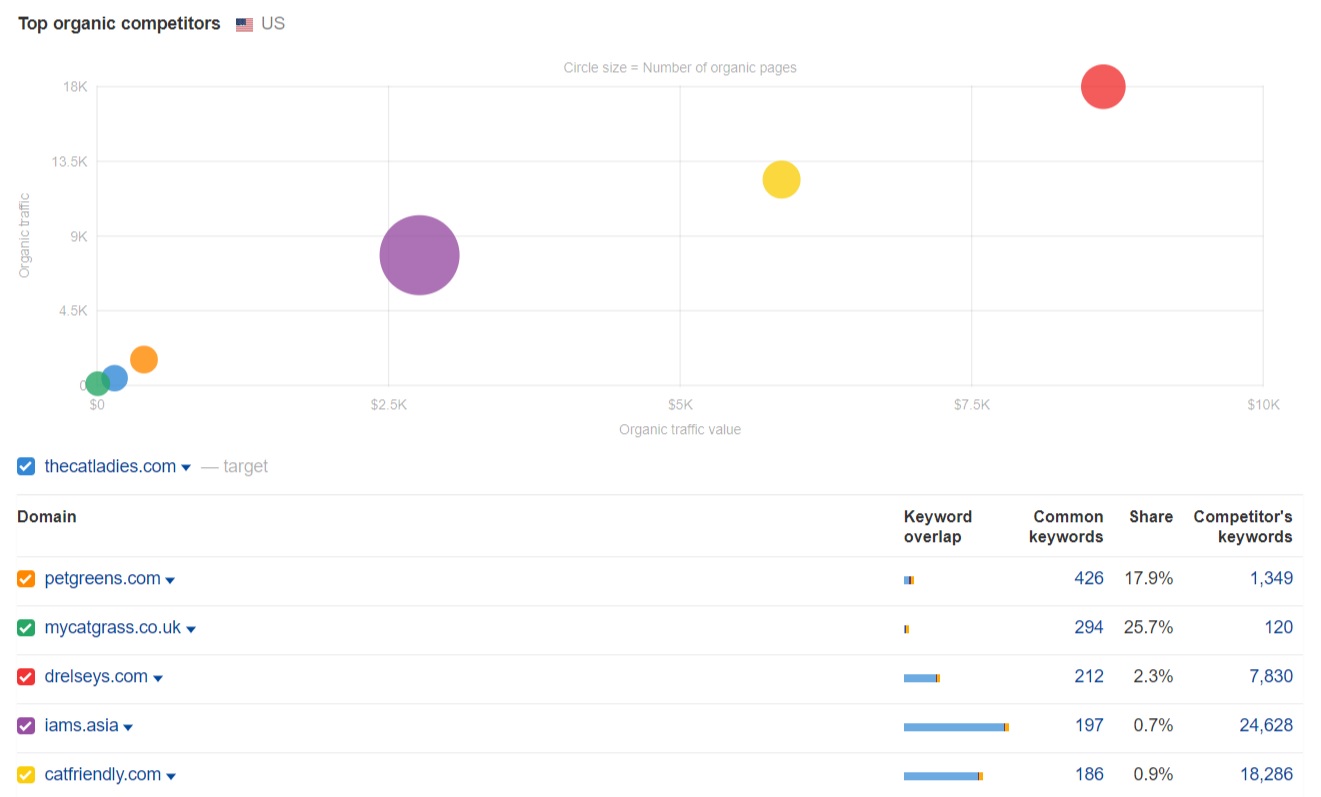Screen dimensions: 1321x797
Task: Untick the purple iams.asia checkbox
Action: tap(26, 726)
